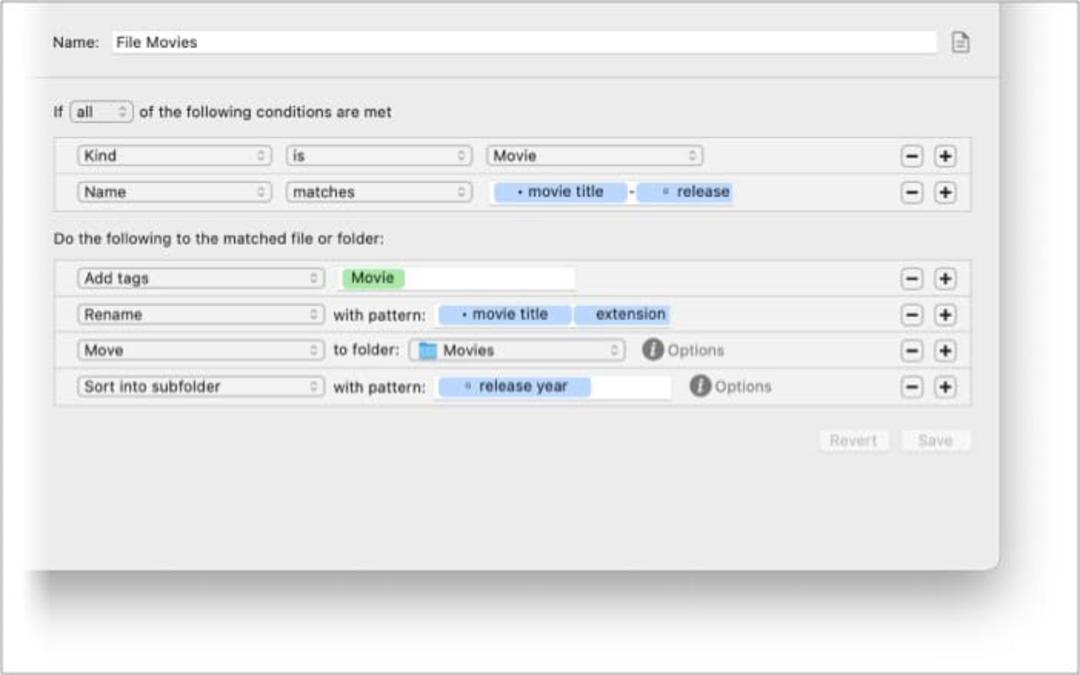1080x675 pixels.
Task: Add action after Sort into subfolder row
Action: [x=945, y=387]
